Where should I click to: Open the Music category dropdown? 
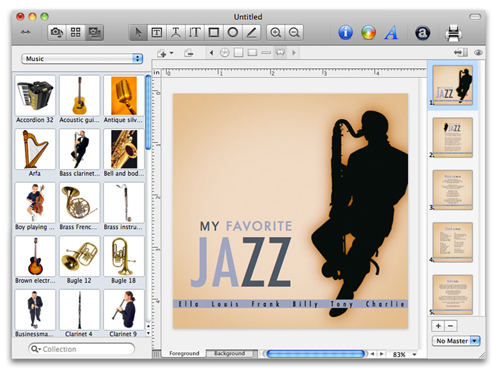tap(82, 59)
